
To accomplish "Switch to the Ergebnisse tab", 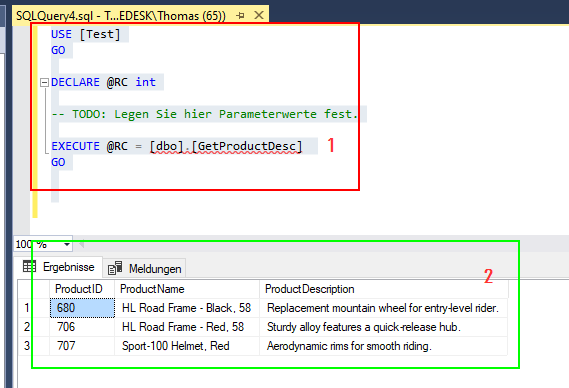I will [59, 267].
